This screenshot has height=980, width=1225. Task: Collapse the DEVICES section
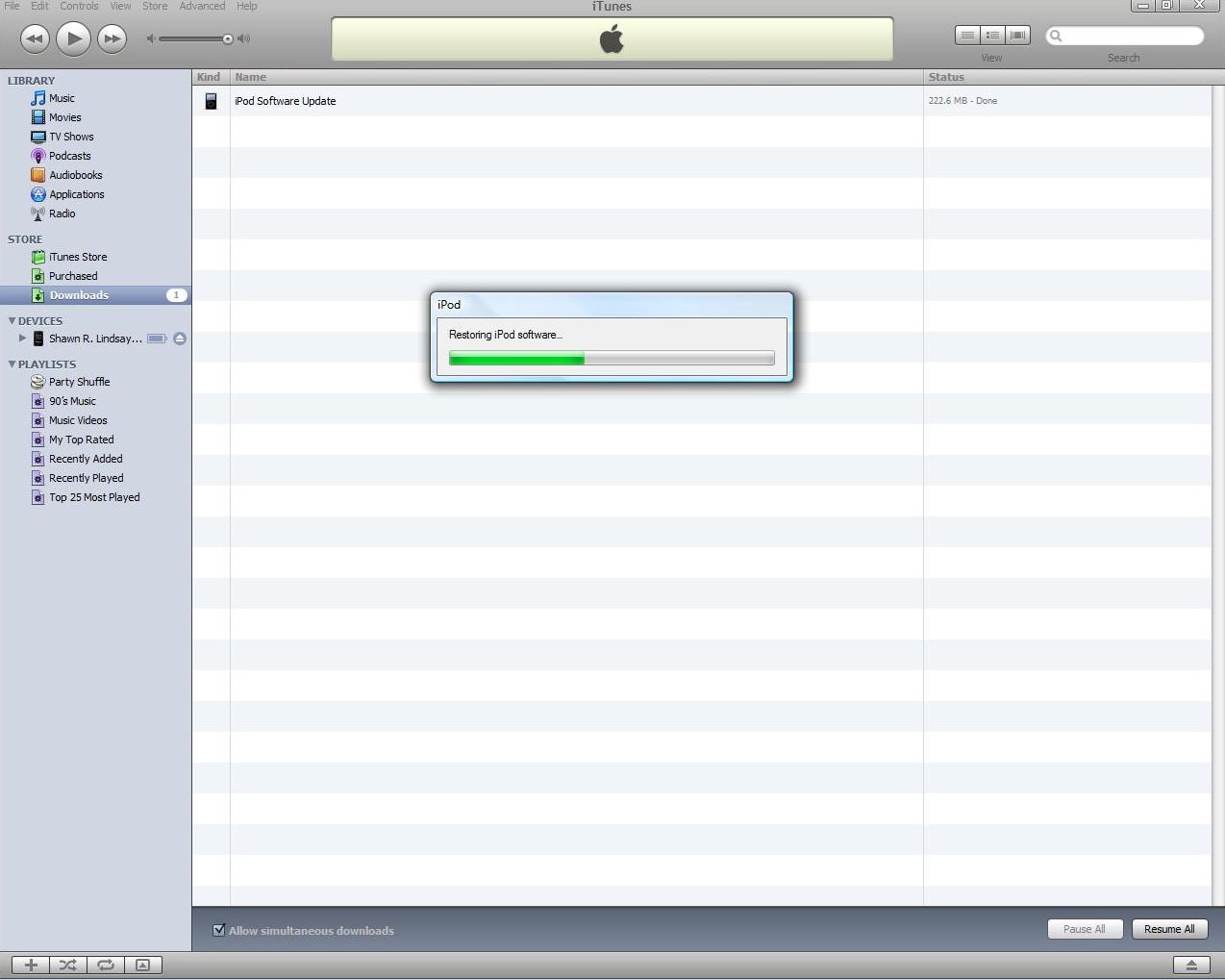12,320
